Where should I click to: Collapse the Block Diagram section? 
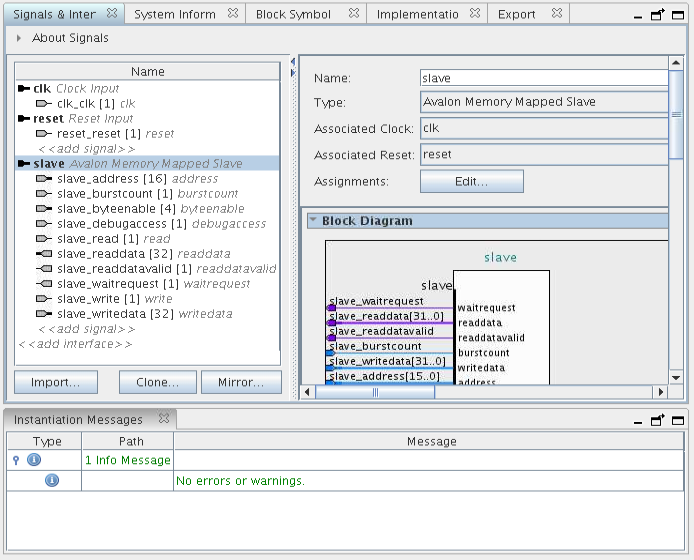(x=313, y=221)
